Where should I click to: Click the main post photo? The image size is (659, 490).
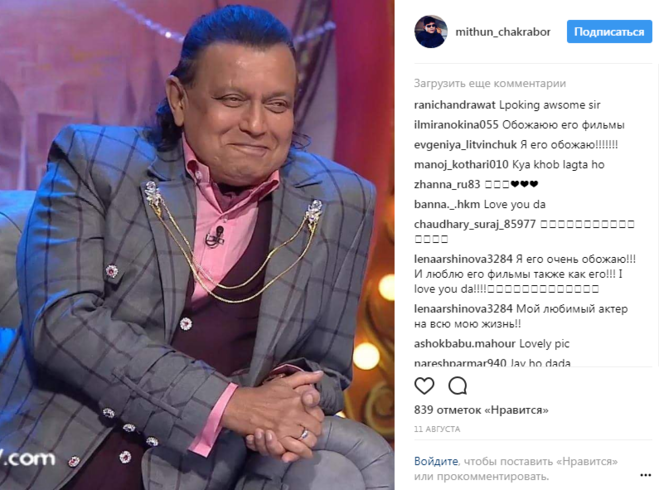(197, 245)
